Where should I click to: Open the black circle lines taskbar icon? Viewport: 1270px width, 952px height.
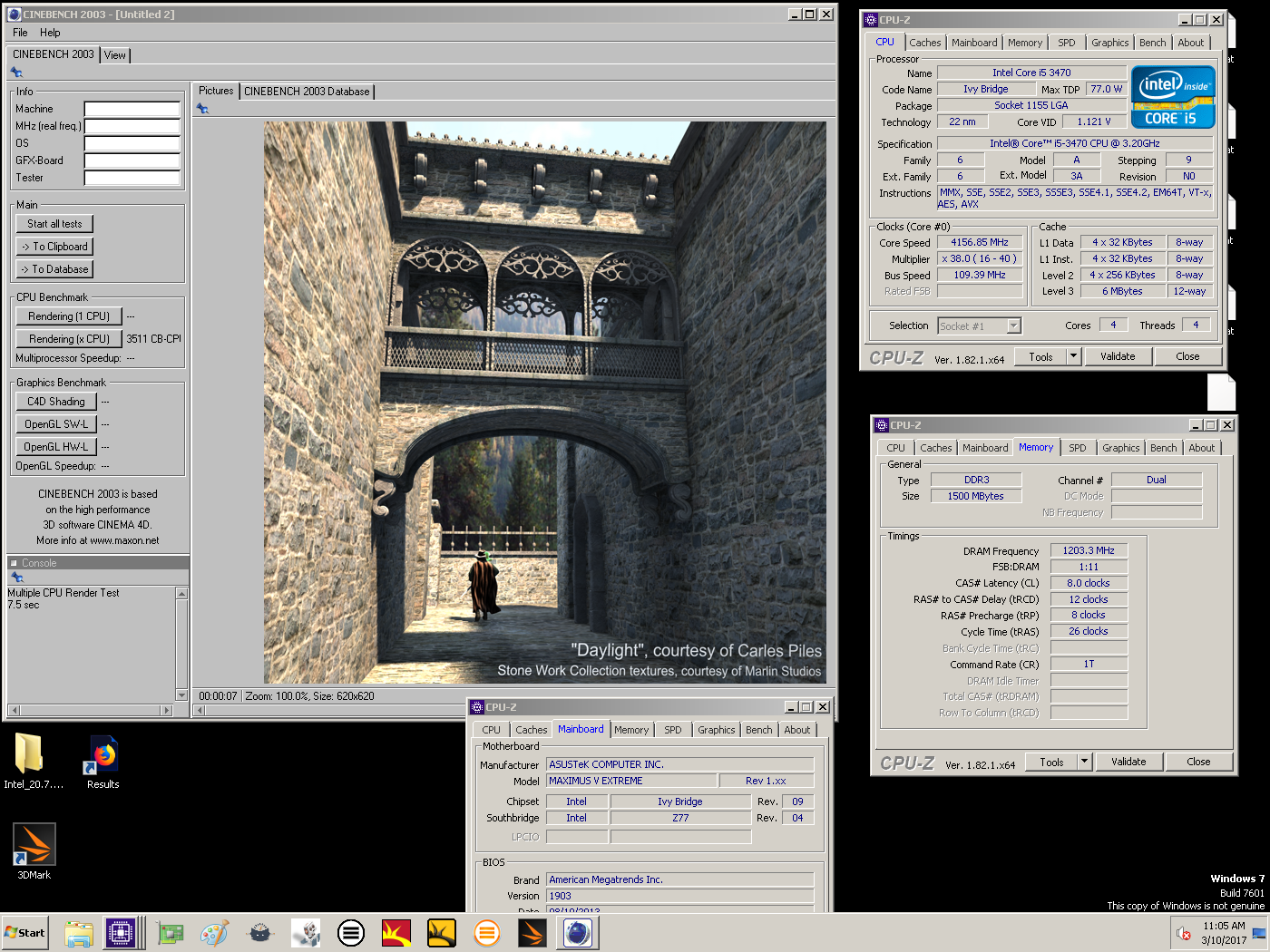(351, 933)
